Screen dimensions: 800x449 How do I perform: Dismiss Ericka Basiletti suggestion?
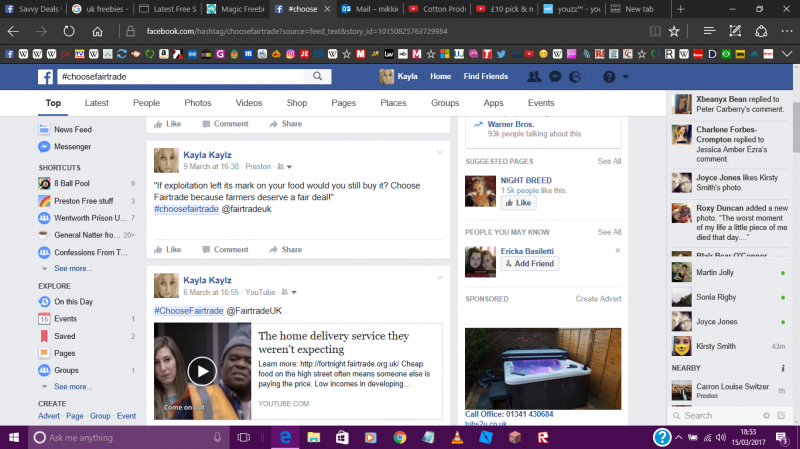click(617, 251)
